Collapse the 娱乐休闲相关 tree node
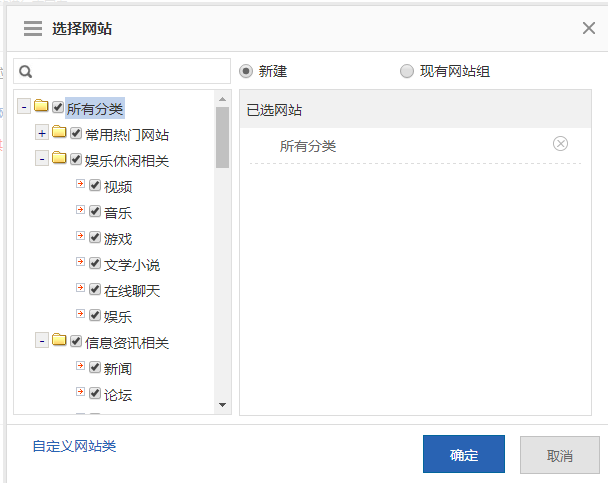Screen dimensions: 608x483 42,159
